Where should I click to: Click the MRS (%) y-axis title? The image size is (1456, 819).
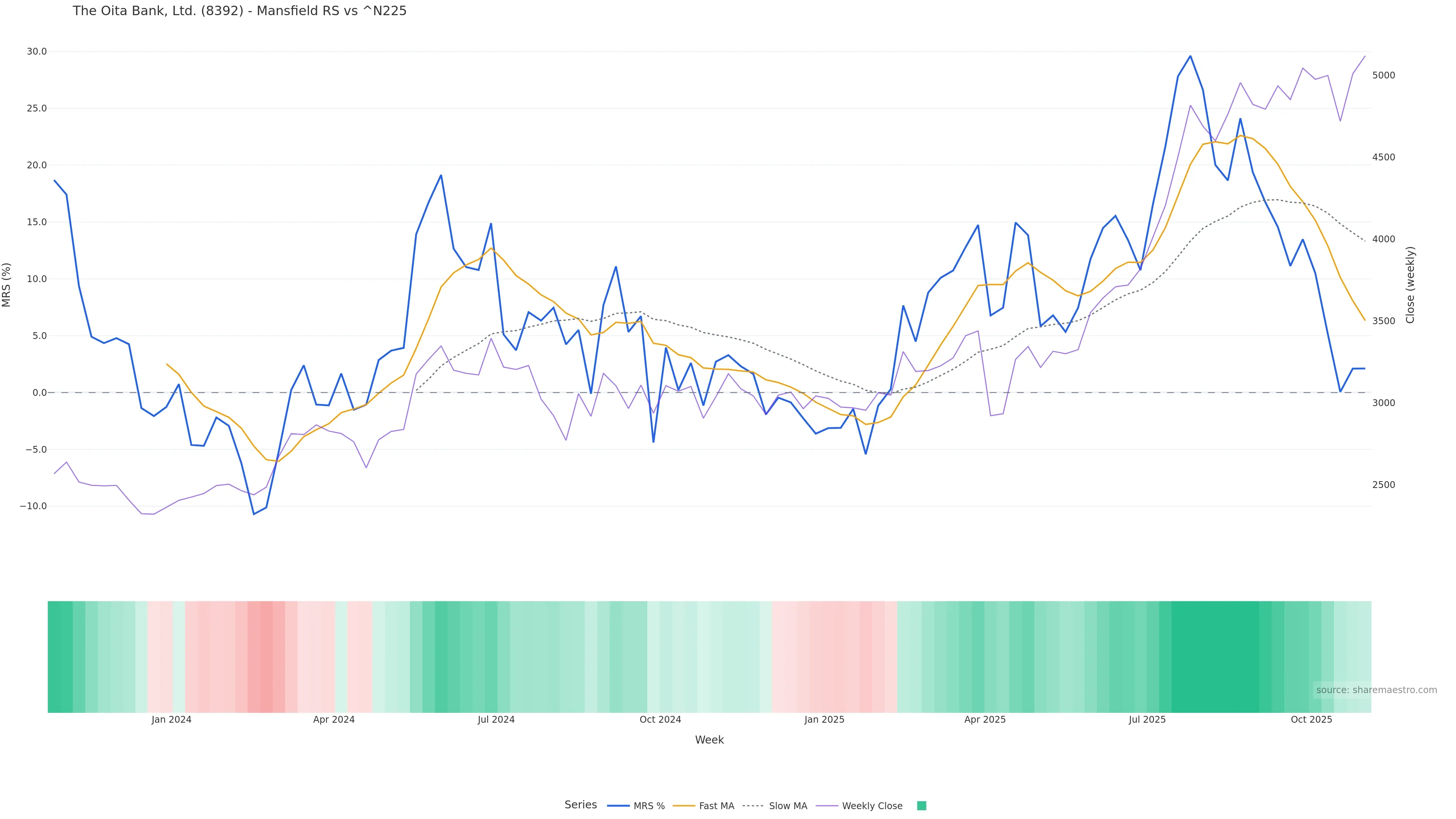7,285
